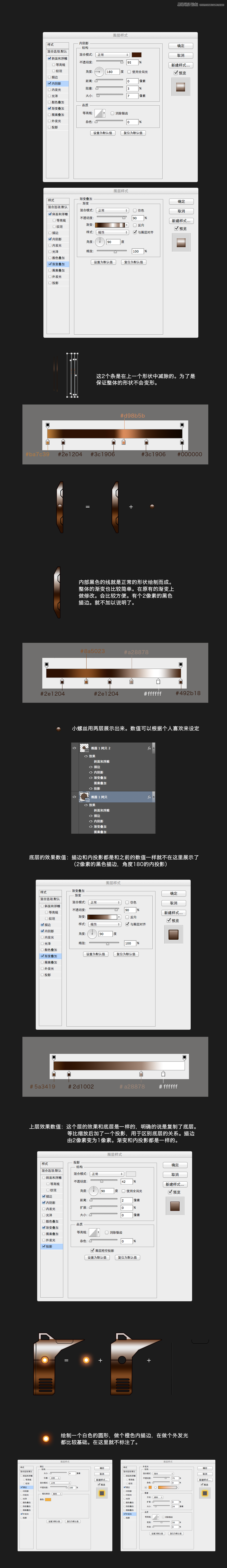Toggle 消除锯齿 in the 投影 dialog
This screenshot has width=227, height=1568.
(x=106, y=1232)
